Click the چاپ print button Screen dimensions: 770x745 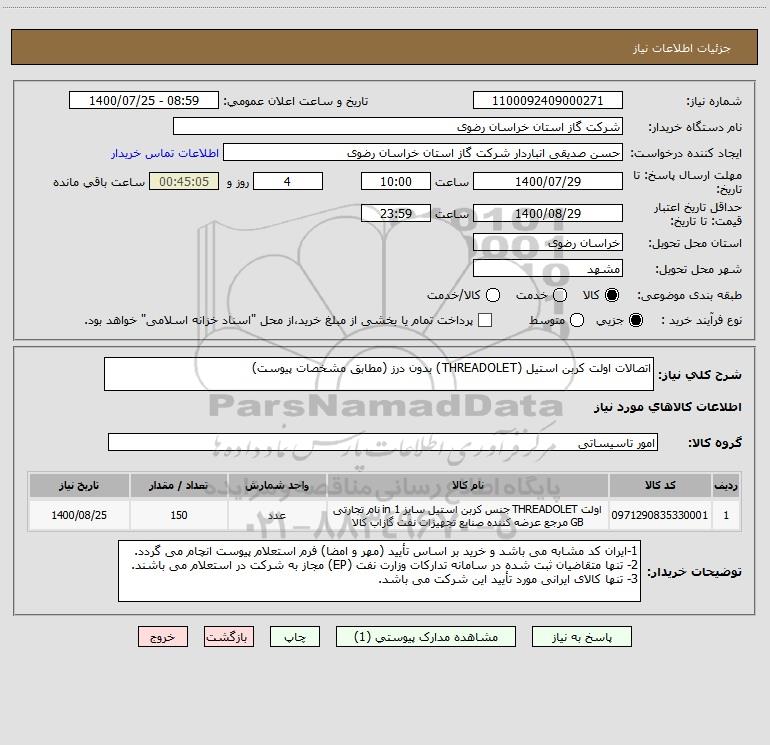[x=295, y=636]
